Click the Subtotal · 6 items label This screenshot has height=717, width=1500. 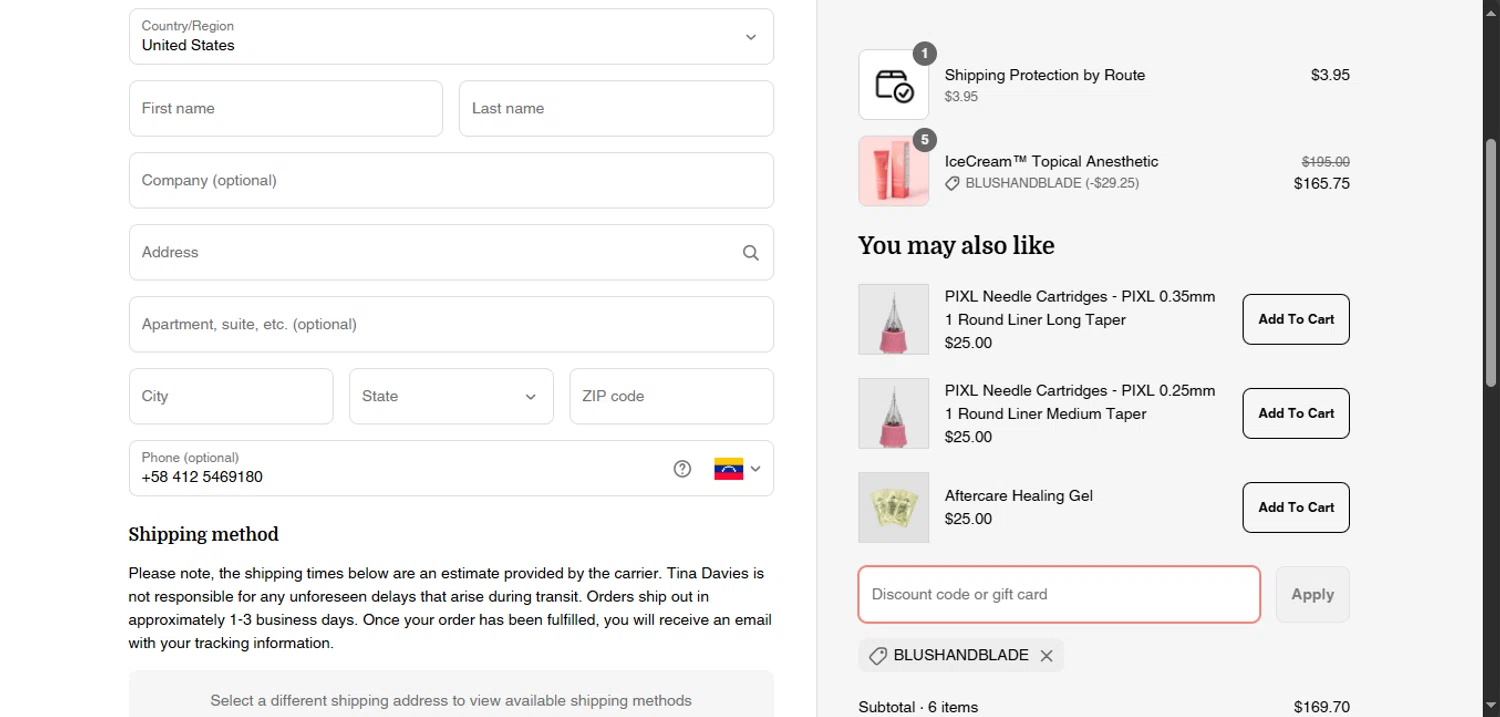point(918,707)
